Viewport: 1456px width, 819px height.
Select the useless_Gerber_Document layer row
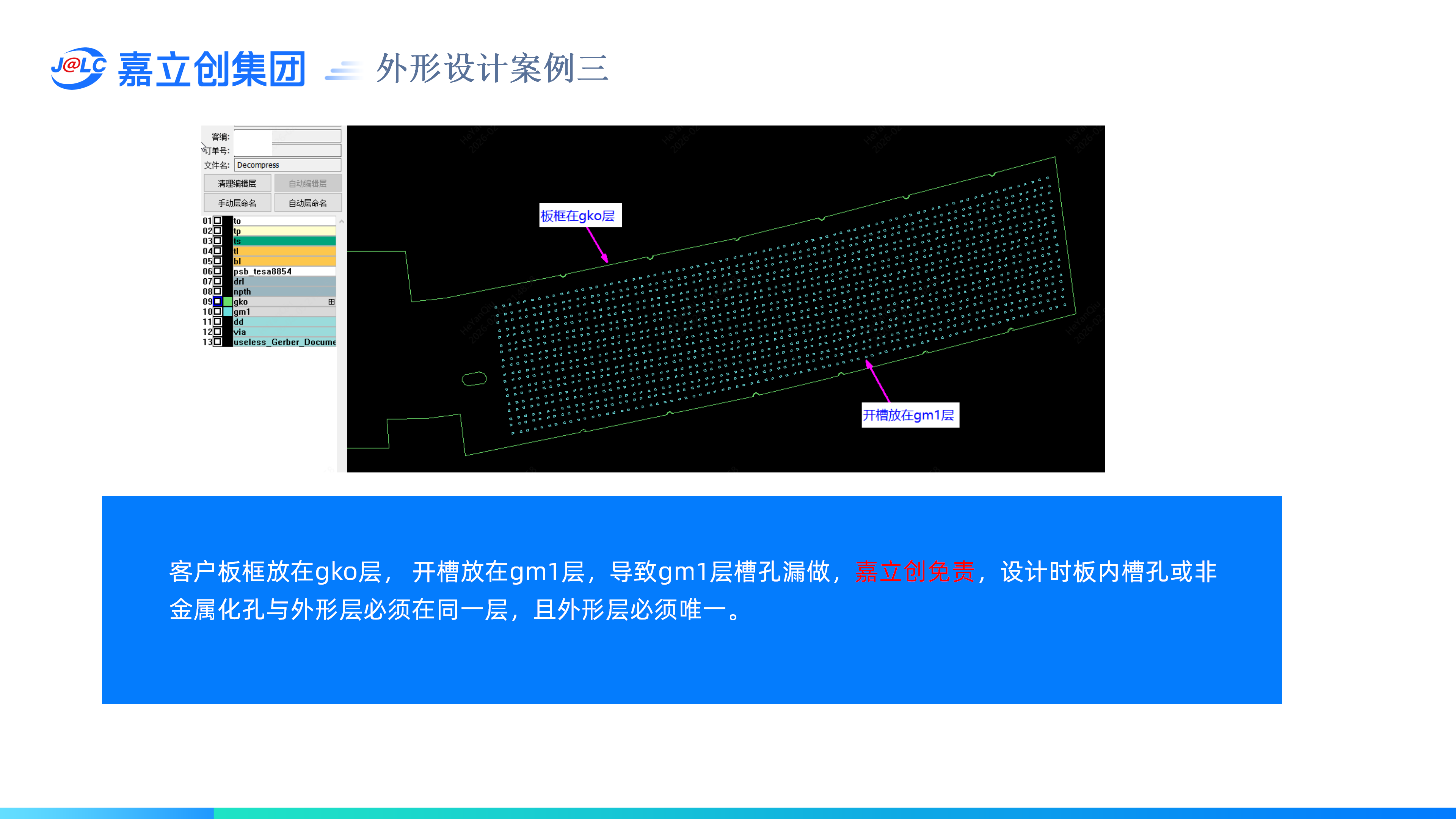click(x=284, y=342)
